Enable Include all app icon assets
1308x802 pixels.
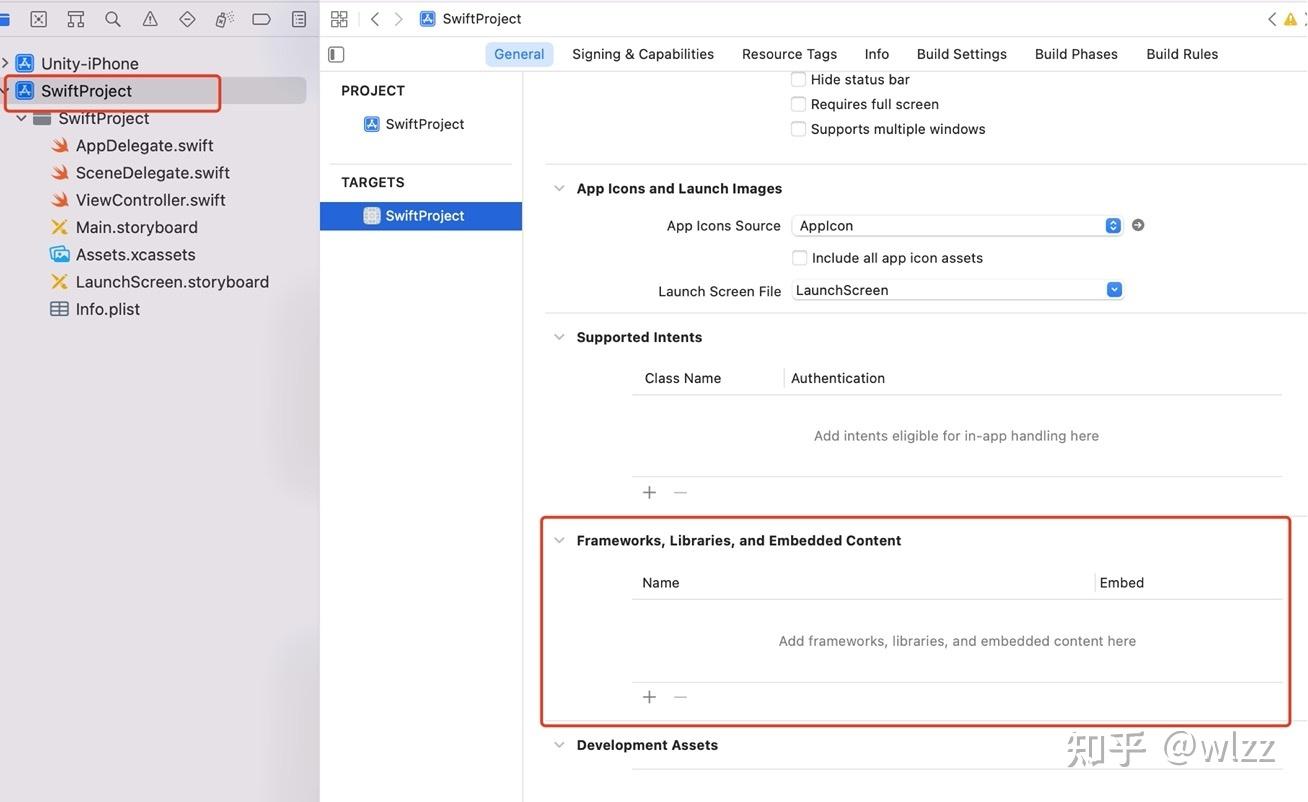[798, 257]
